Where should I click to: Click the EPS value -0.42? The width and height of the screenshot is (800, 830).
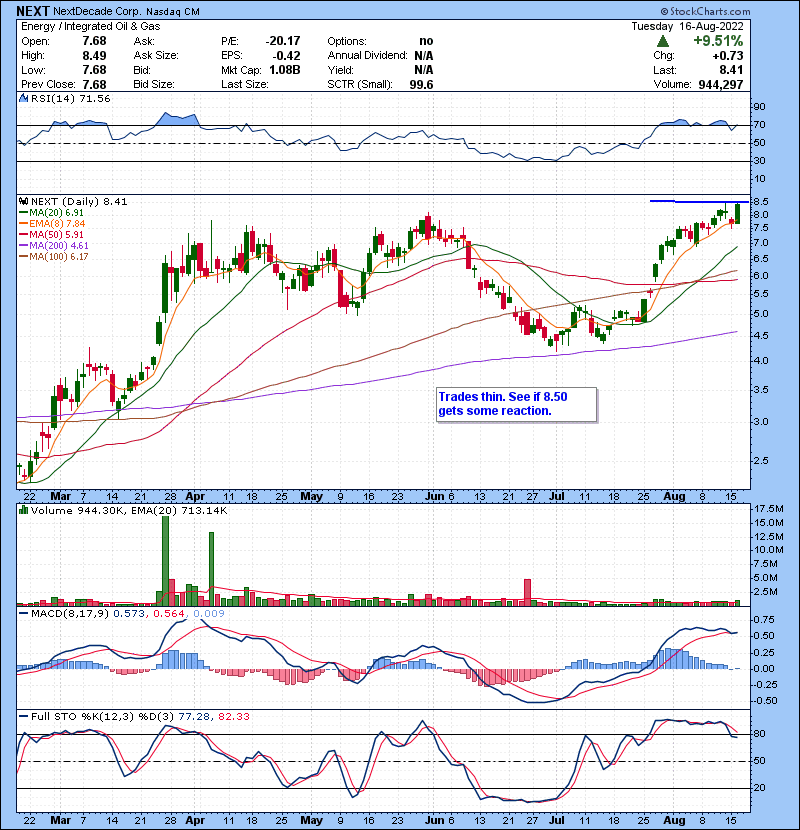(x=287, y=56)
